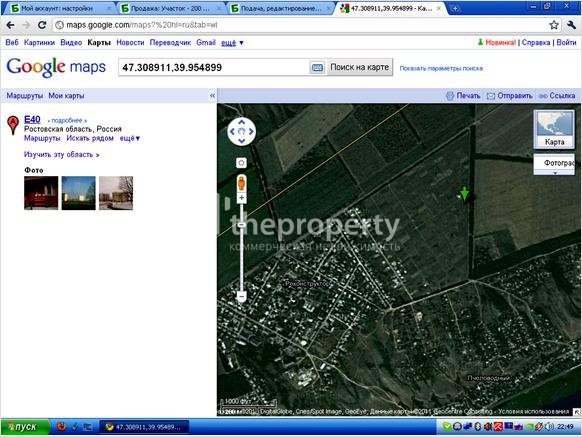The width and height of the screenshot is (582, 437).
Task: Bookmark page with the star icon
Action: [554, 25]
